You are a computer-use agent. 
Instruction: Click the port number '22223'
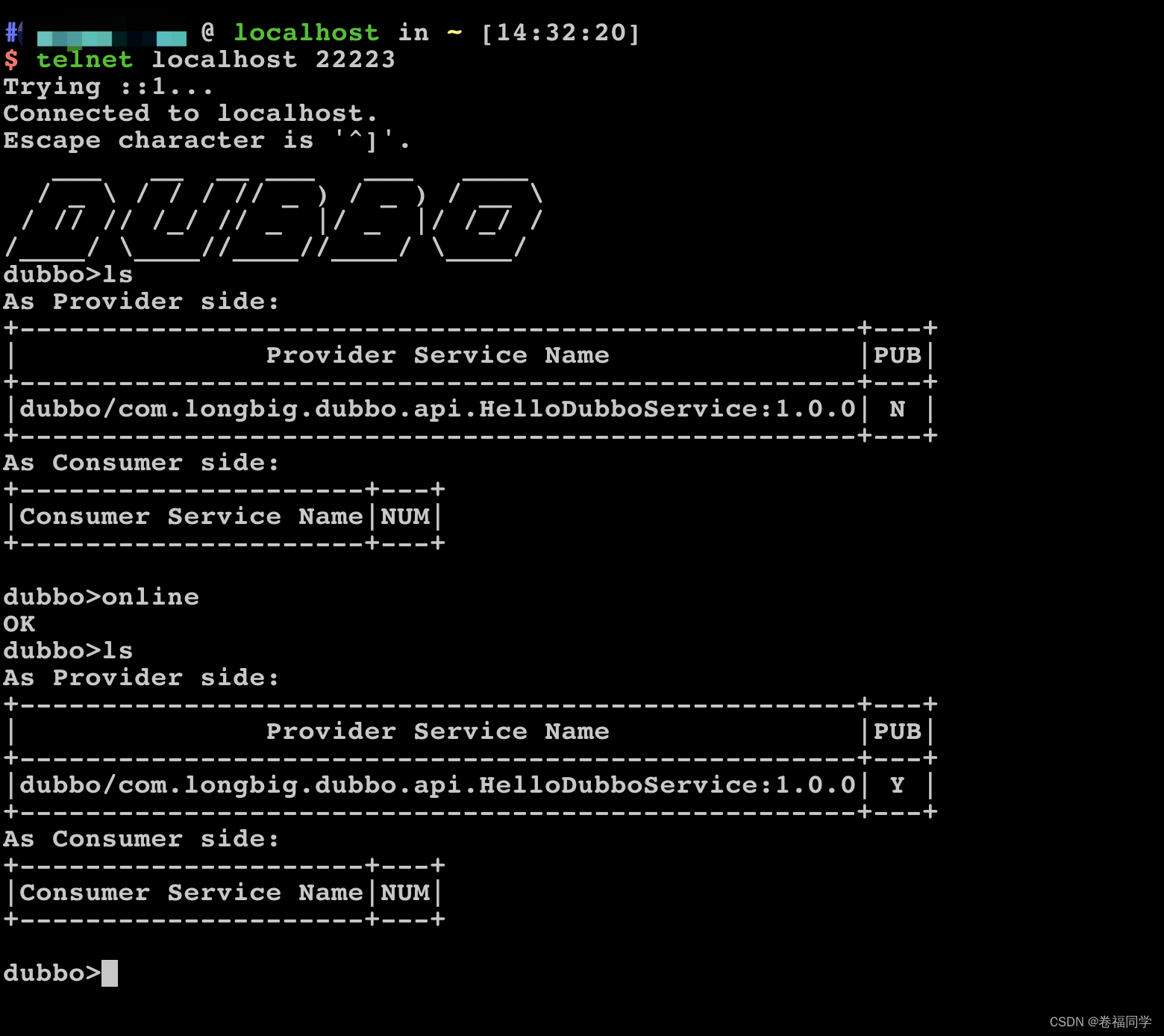pos(355,60)
